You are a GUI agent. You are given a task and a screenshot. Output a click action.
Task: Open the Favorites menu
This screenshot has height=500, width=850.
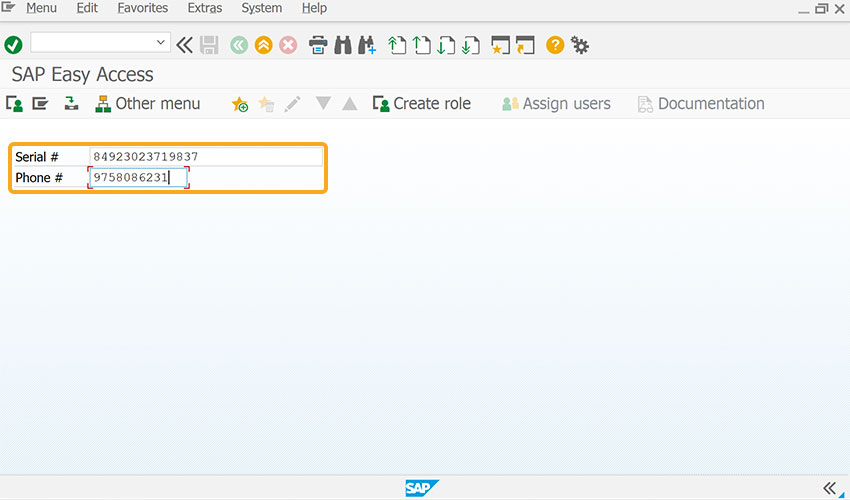click(143, 8)
